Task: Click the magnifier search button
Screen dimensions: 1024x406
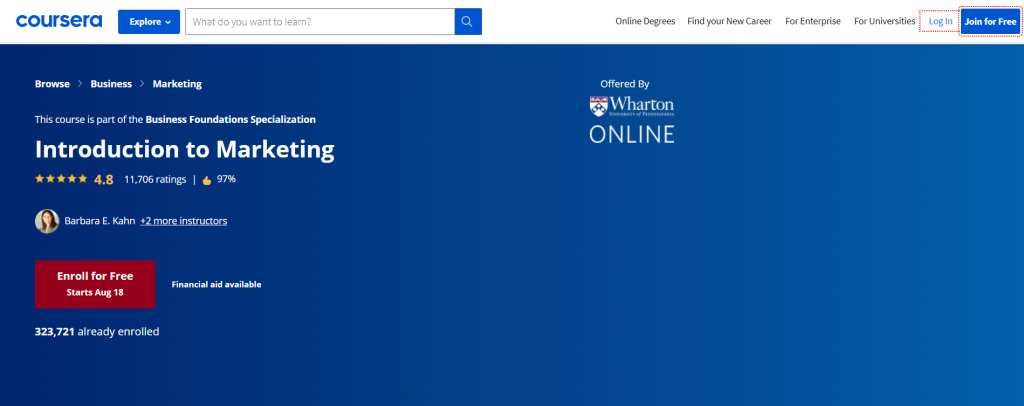Action: point(468,22)
